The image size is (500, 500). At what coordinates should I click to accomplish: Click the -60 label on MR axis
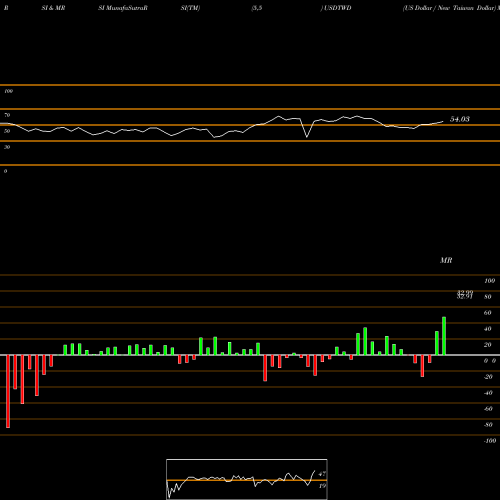tap(488, 409)
